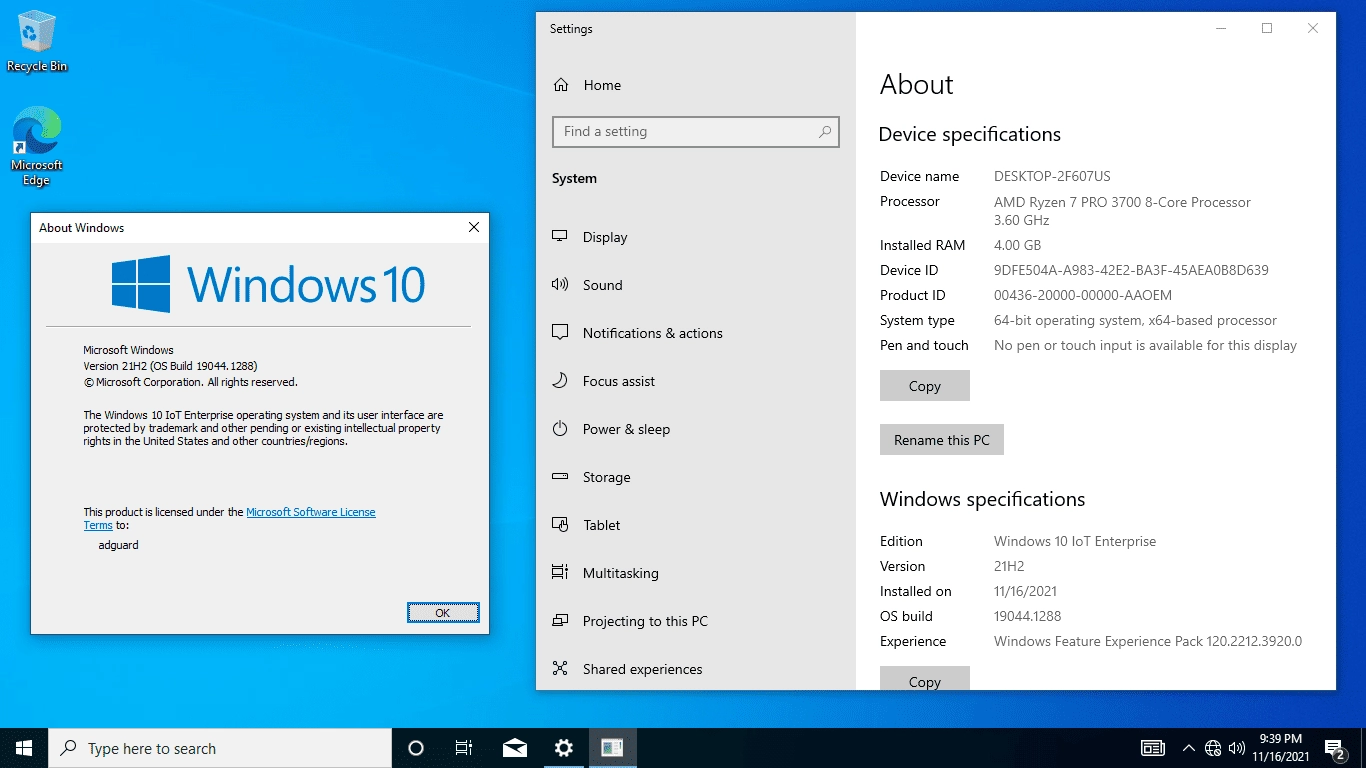Click the Device ID value text

pos(1131,270)
